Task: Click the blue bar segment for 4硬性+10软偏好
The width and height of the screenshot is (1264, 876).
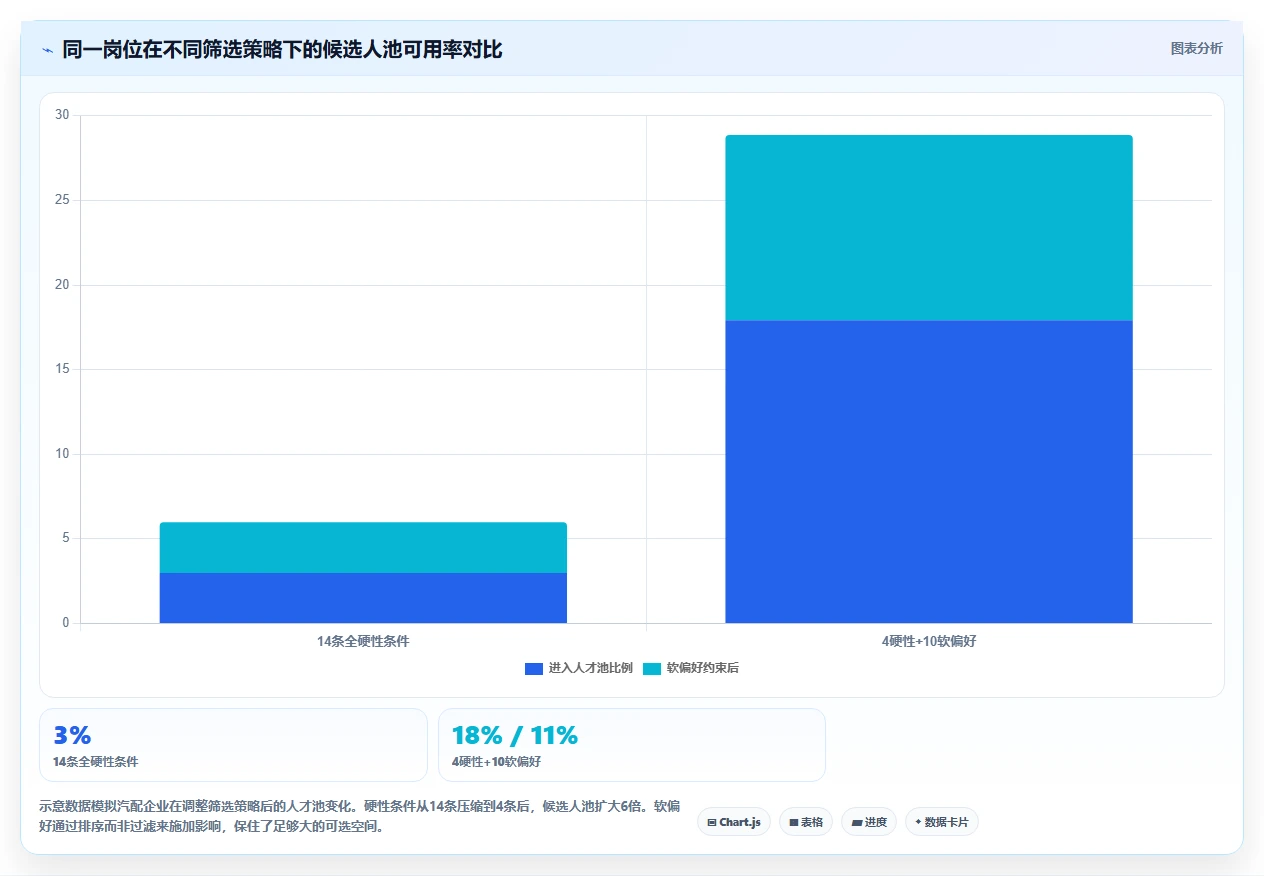Action: pyautogui.click(x=929, y=472)
